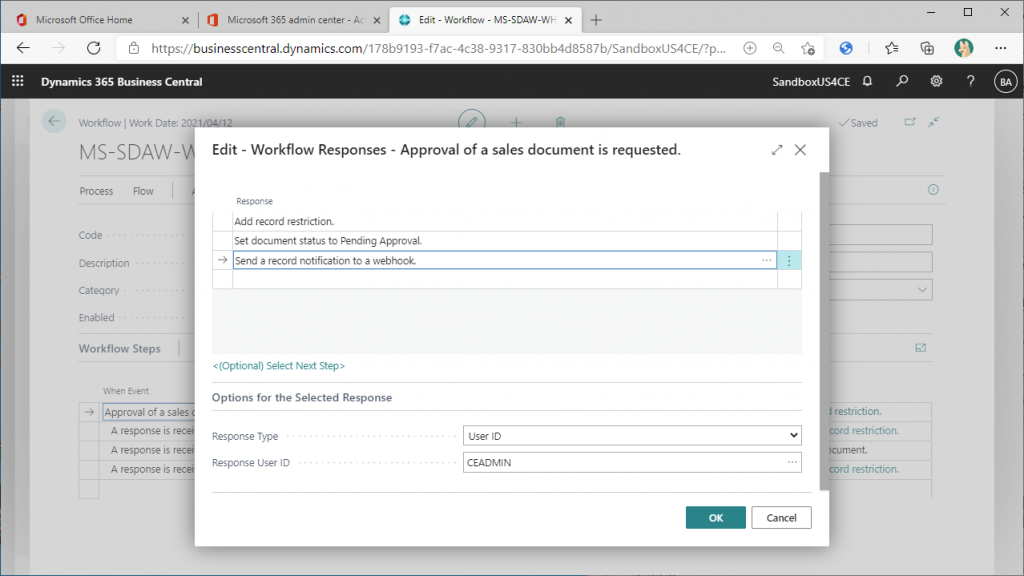1024x576 pixels.
Task: Open the app launcher waffle menu
Action: [18, 82]
